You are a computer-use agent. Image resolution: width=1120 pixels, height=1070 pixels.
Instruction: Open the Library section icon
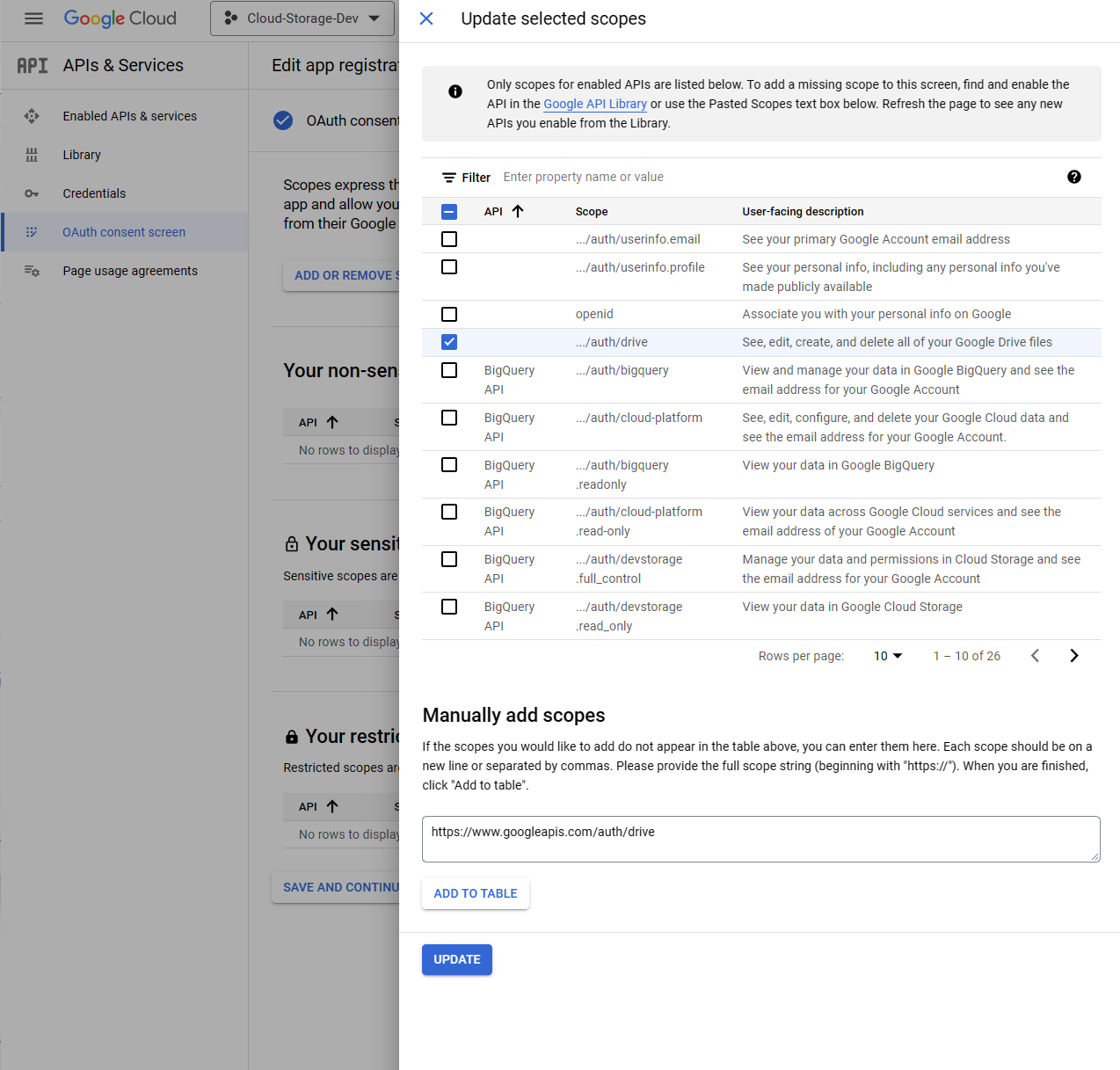coord(32,155)
